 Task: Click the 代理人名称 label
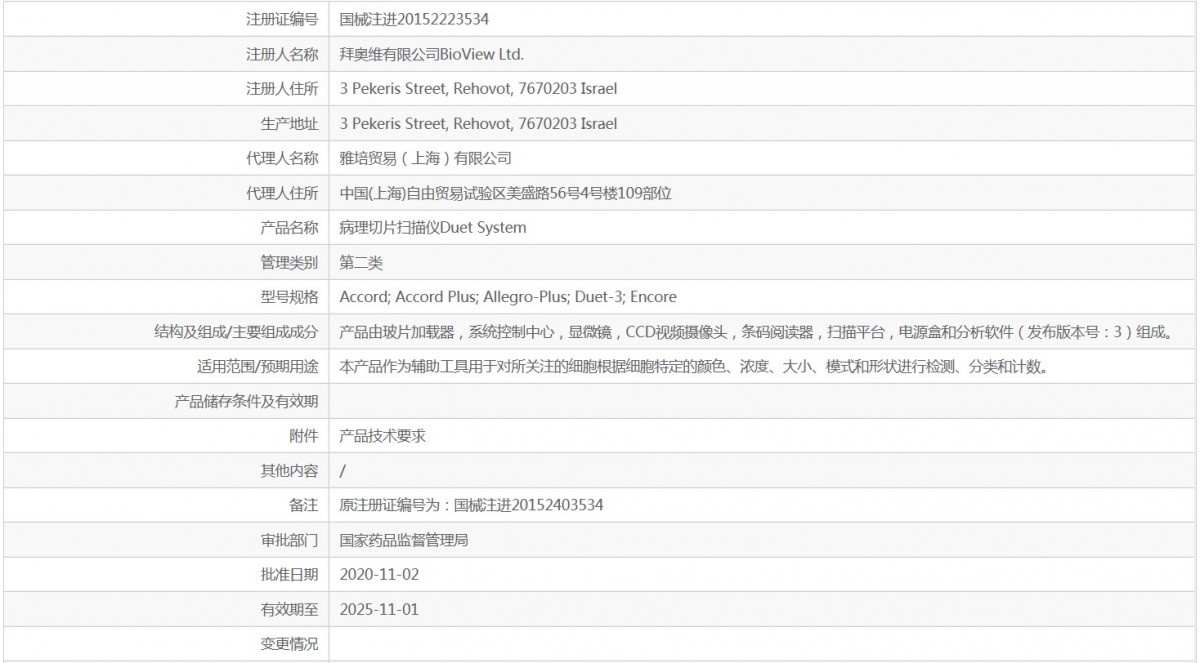click(282, 158)
